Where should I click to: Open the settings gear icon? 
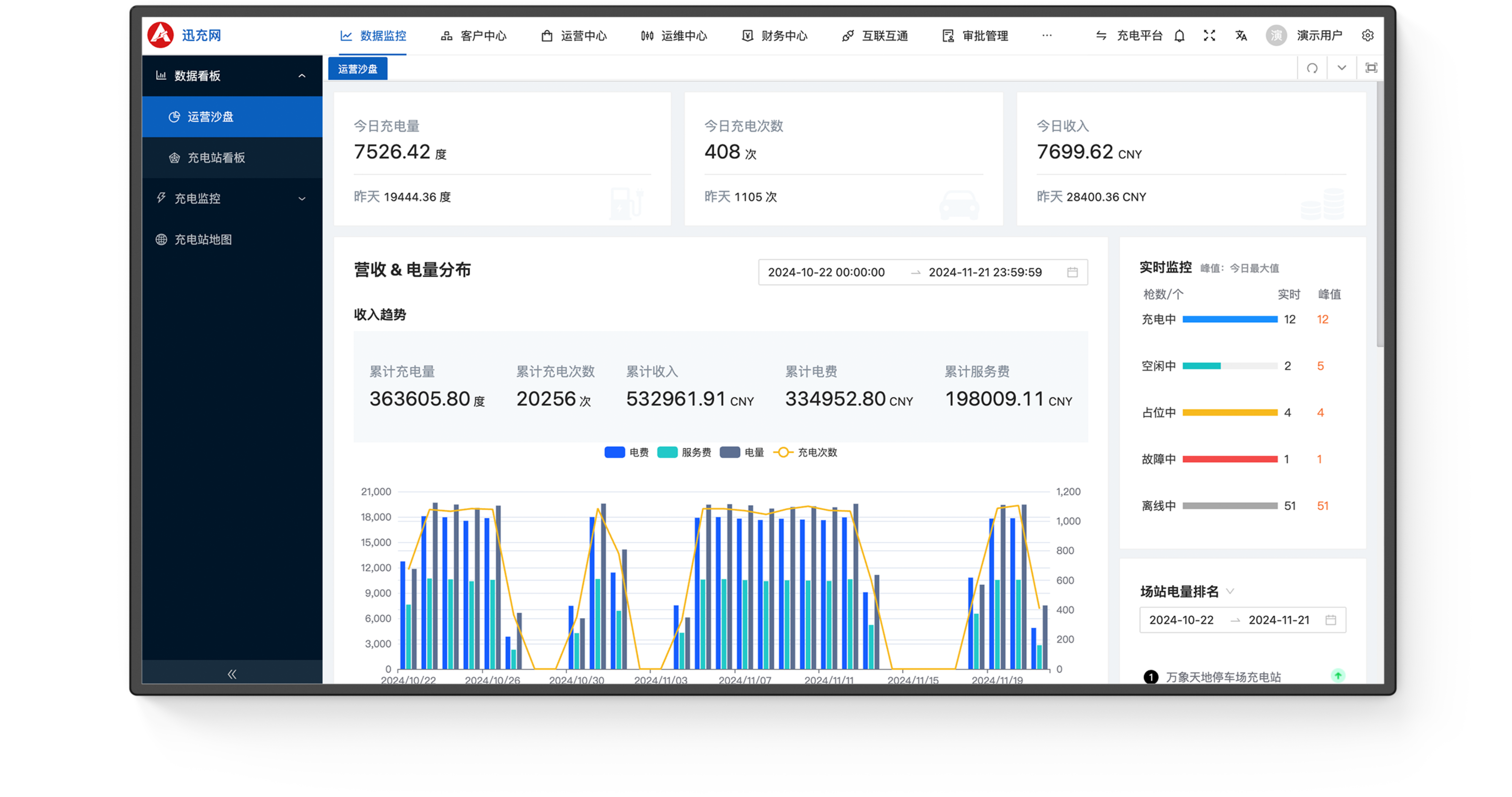(1367, 36)
